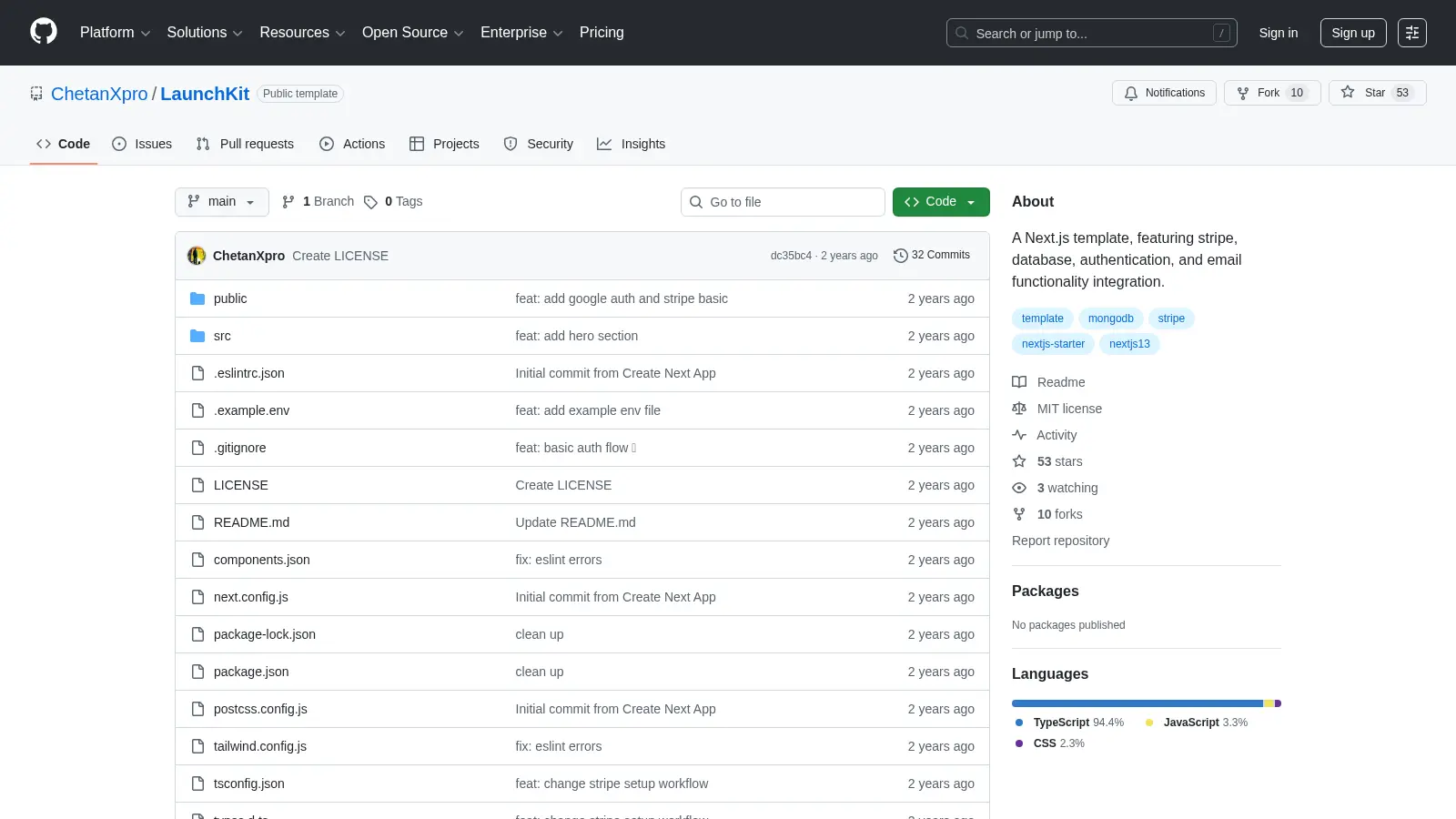Click the fork icon beside Fork
Viewport: 1456px width, 819px height.
(x=1243, y=93)
